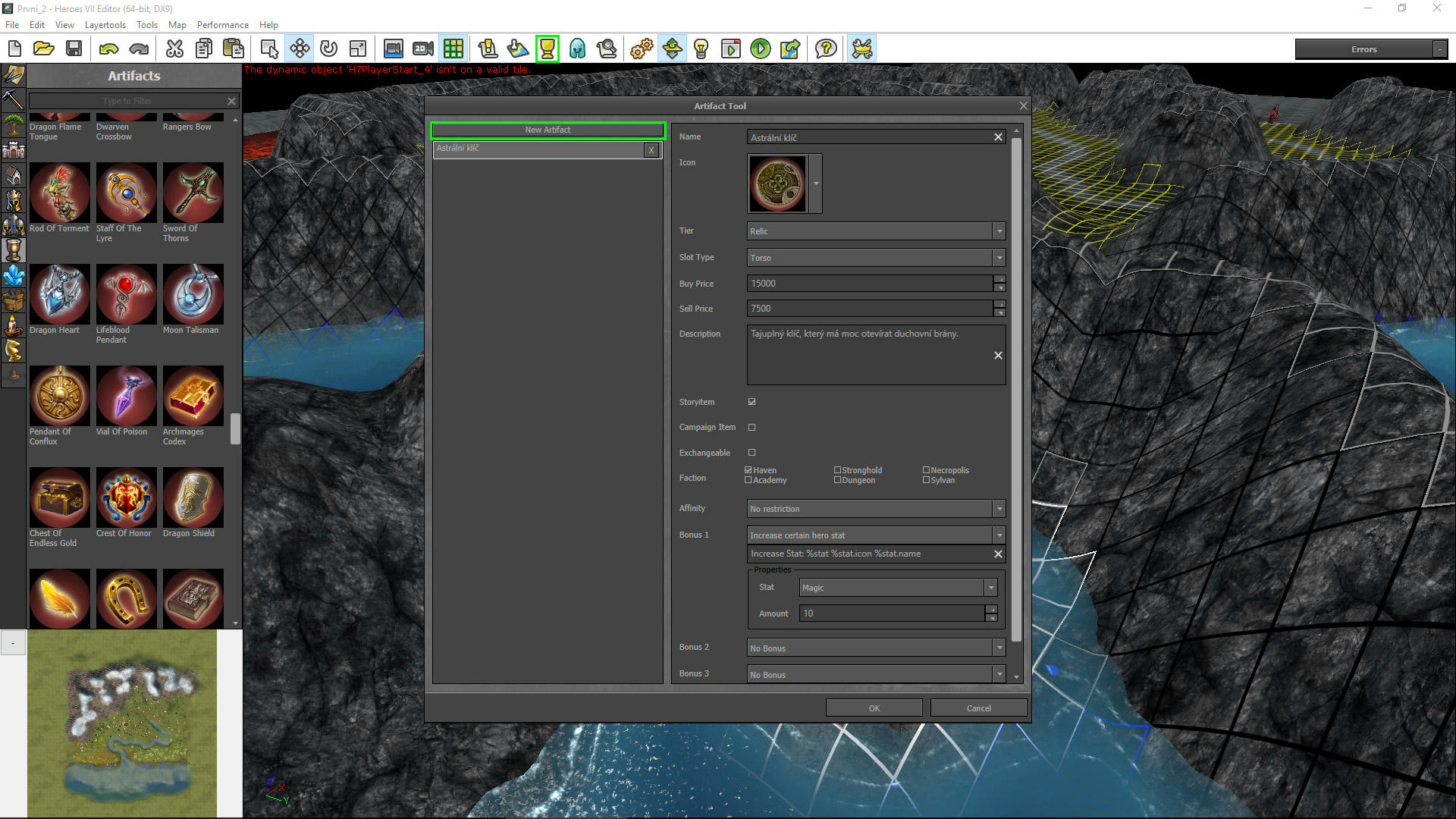Check the Sylvan faction checkbox
Image resolution: width=1456 pixels, height=819 pixels.
(x=926, y=480)
